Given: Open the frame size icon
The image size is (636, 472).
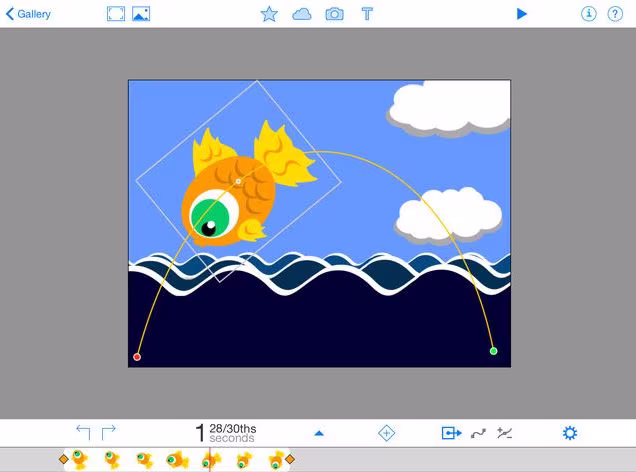Looking at the screenshot, I should click(116, 14).
